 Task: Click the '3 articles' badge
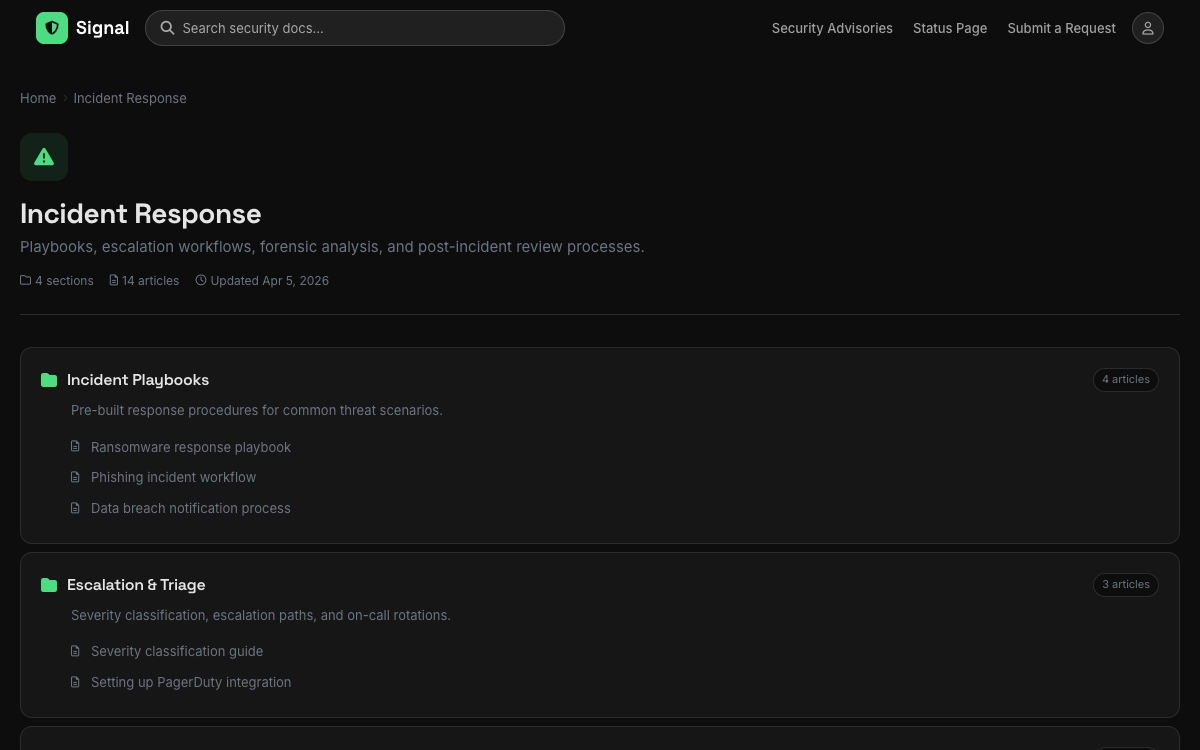(x=1126, y=585)
